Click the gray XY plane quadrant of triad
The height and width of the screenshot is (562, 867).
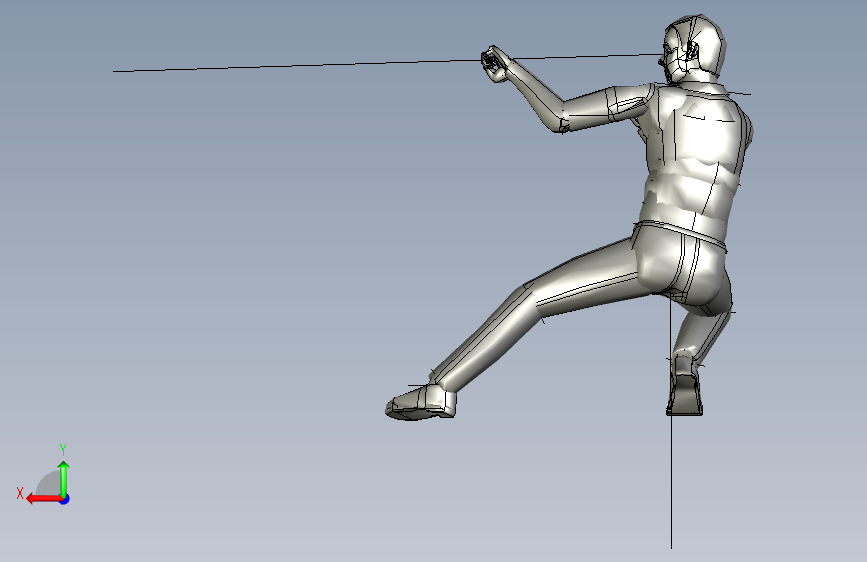tap(50, 484)
